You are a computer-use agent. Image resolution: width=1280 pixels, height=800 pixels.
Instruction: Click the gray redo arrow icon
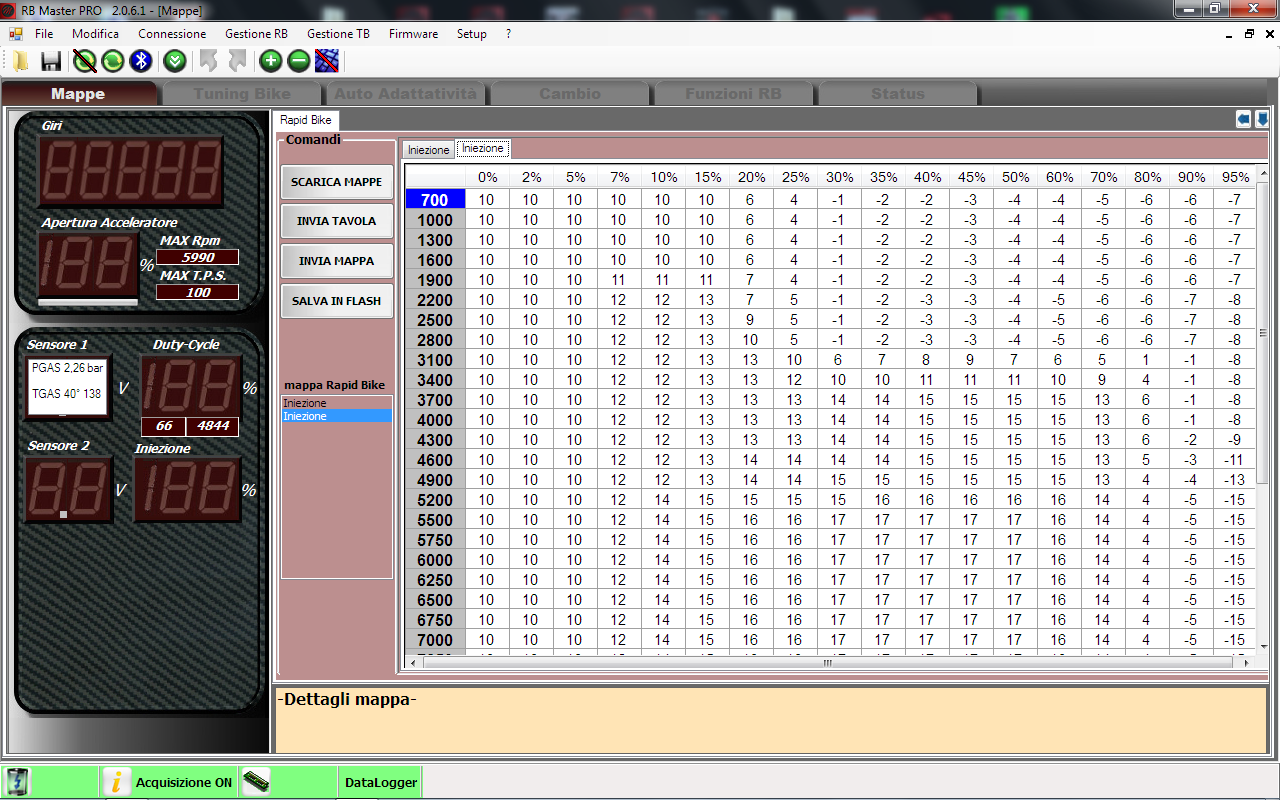tap(237, 61)
